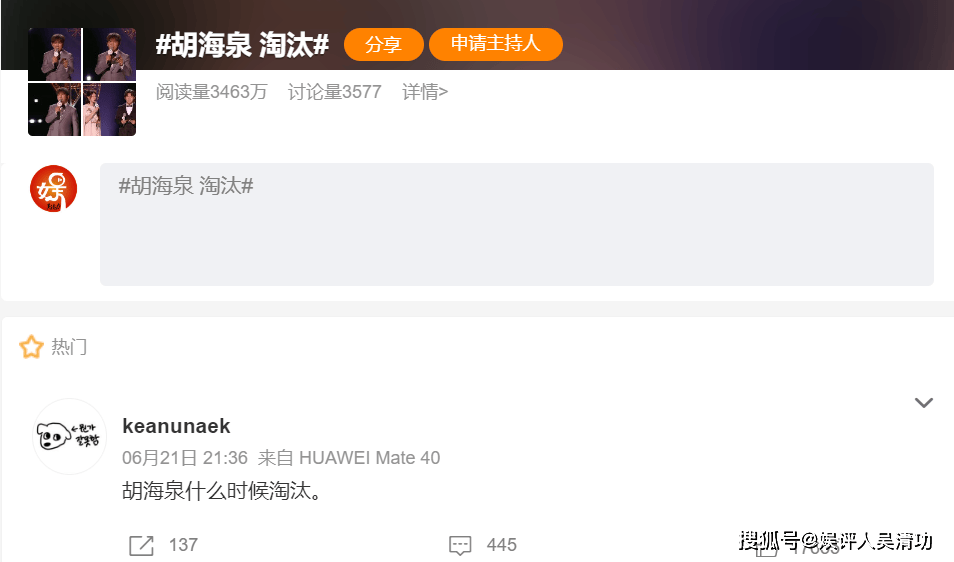Click the 来自 HUAWEI Mate 40 source link
The image size is (954, 562).
click(x=349, y=457)
